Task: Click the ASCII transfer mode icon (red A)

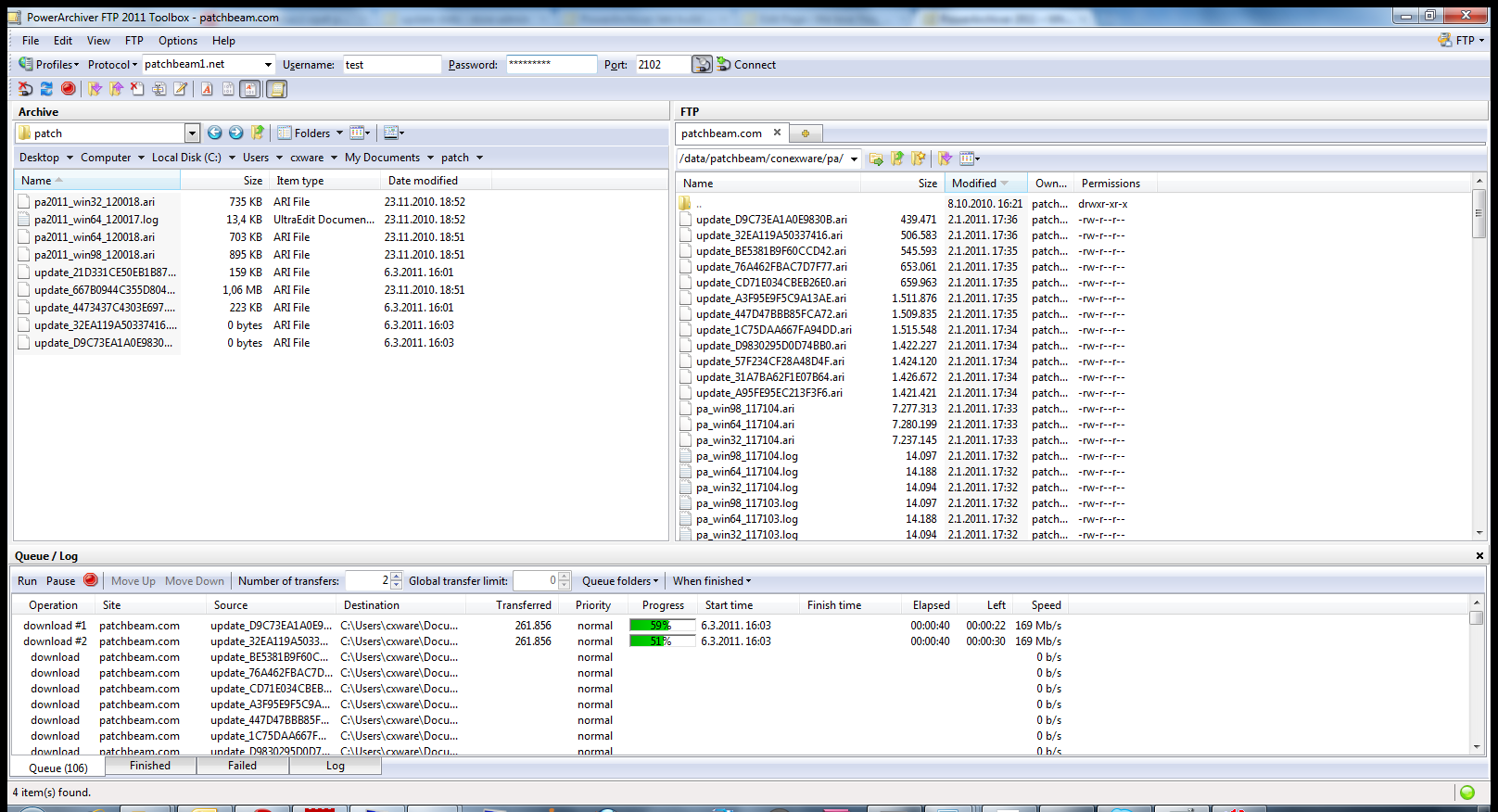Action: coord(207,89)
